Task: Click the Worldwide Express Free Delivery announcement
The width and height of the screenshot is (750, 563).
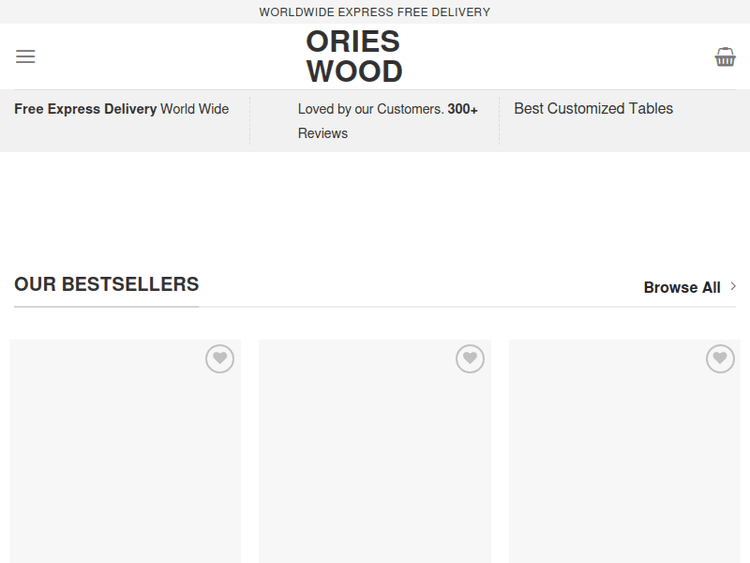Action: tap(375, 12)
